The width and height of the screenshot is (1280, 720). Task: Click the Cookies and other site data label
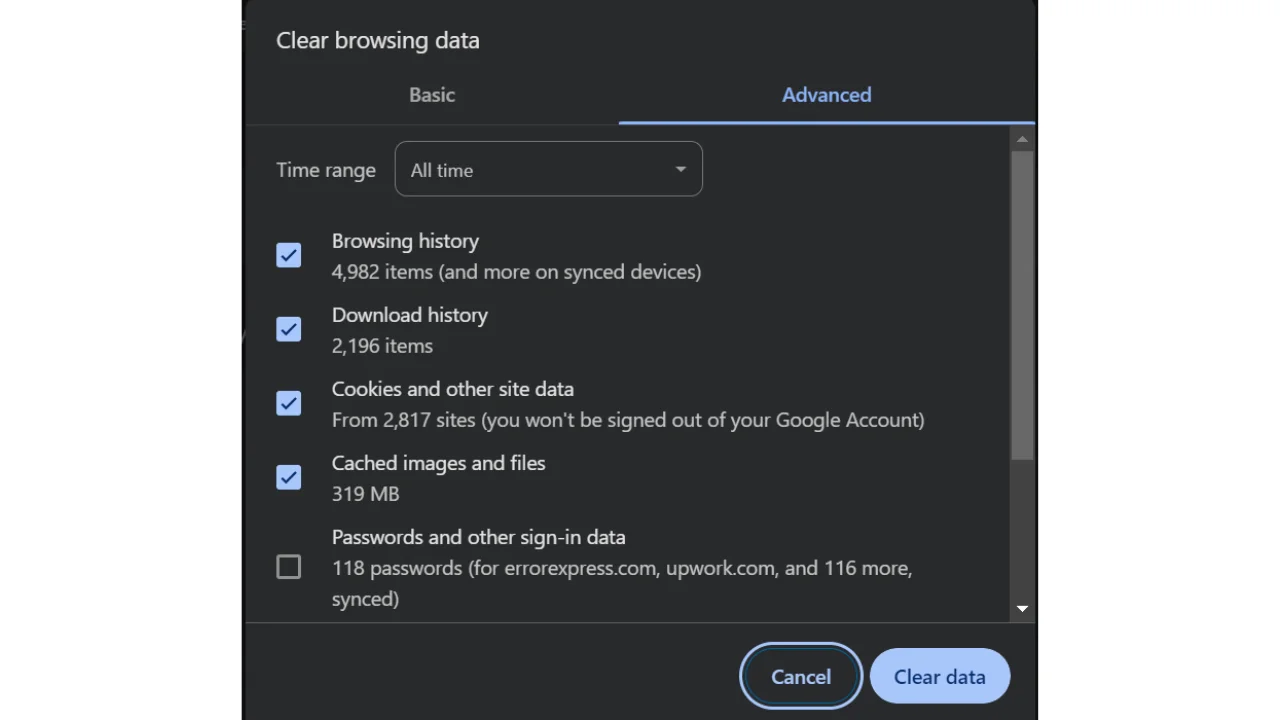pyautogui.click(x=452, y=389)
